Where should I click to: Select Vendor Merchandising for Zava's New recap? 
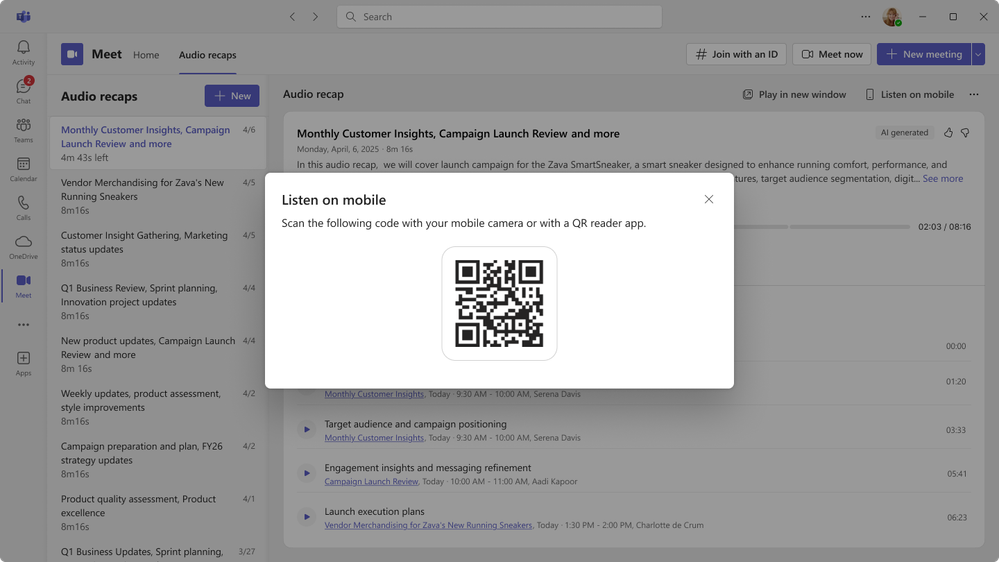[158, 196]
